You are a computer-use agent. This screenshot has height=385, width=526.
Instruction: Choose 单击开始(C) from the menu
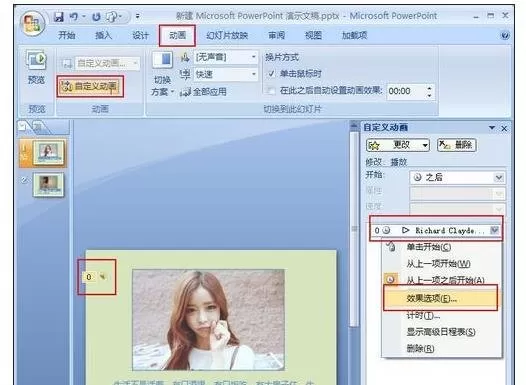point(442,247)
